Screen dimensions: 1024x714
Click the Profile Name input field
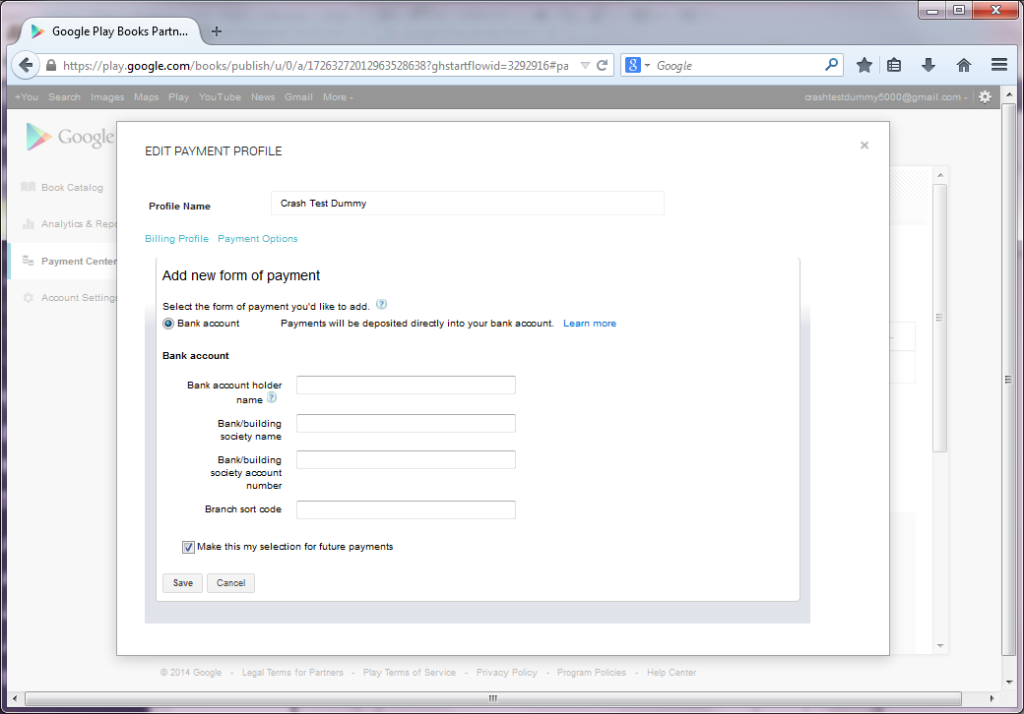[x=468, y=203]
